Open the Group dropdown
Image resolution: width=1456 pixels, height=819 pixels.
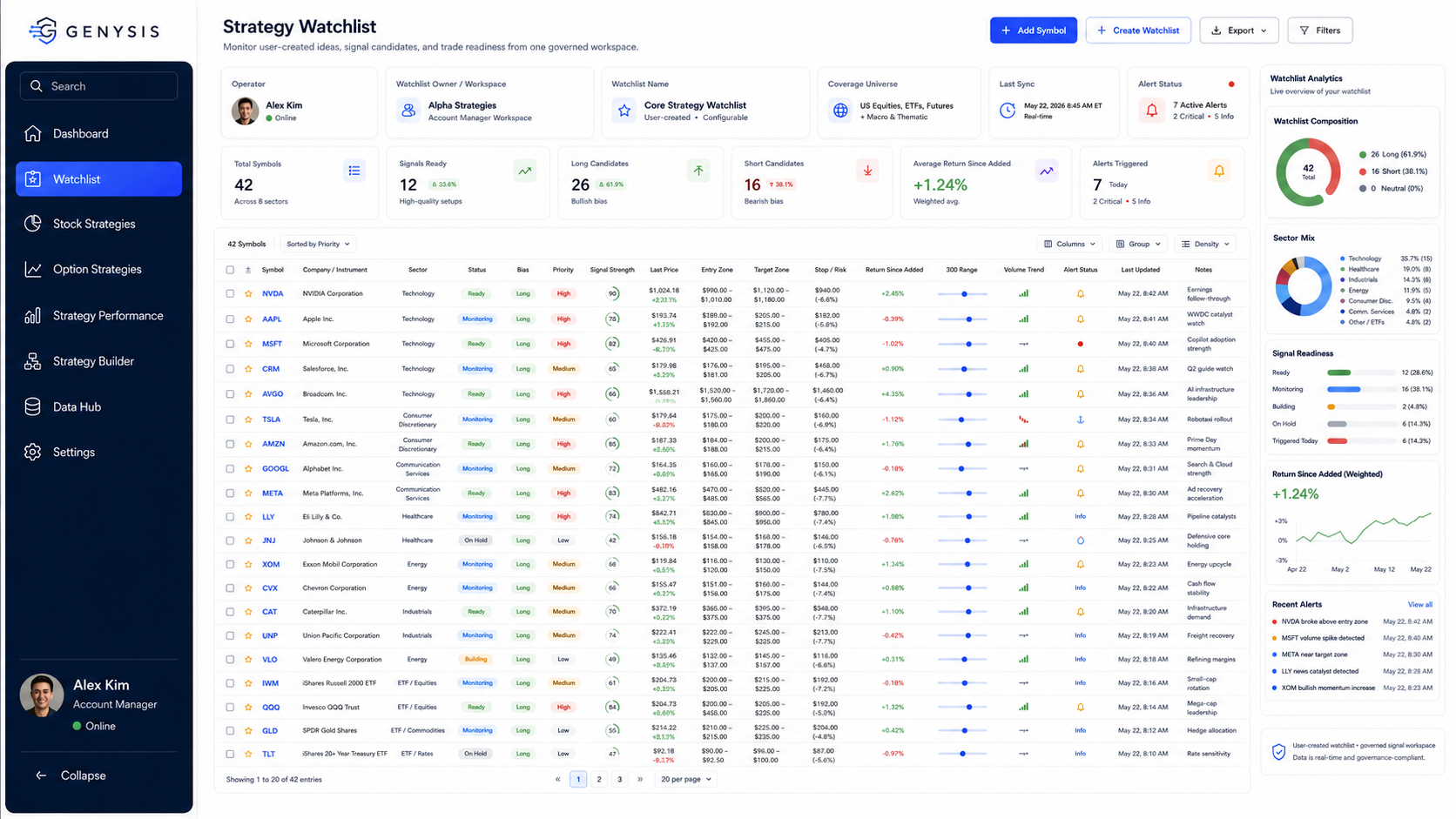pyautogui.click(x=1138, y=244)
